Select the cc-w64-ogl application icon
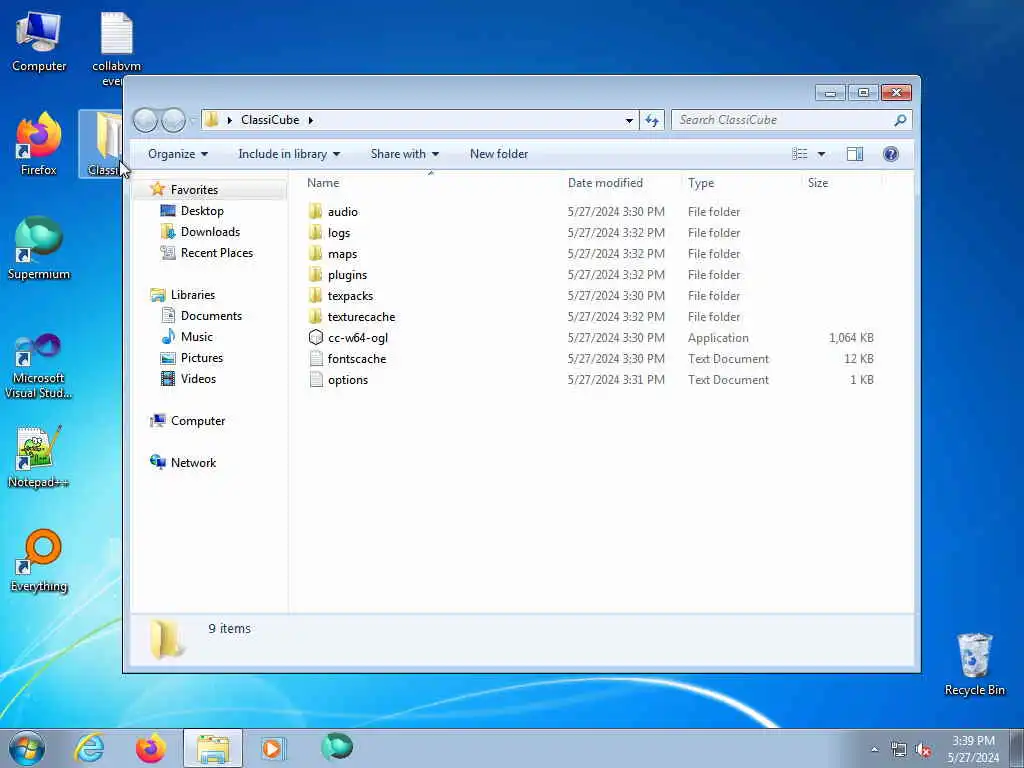This screenshot has height=768, width=1024. (x=315, y=337)
